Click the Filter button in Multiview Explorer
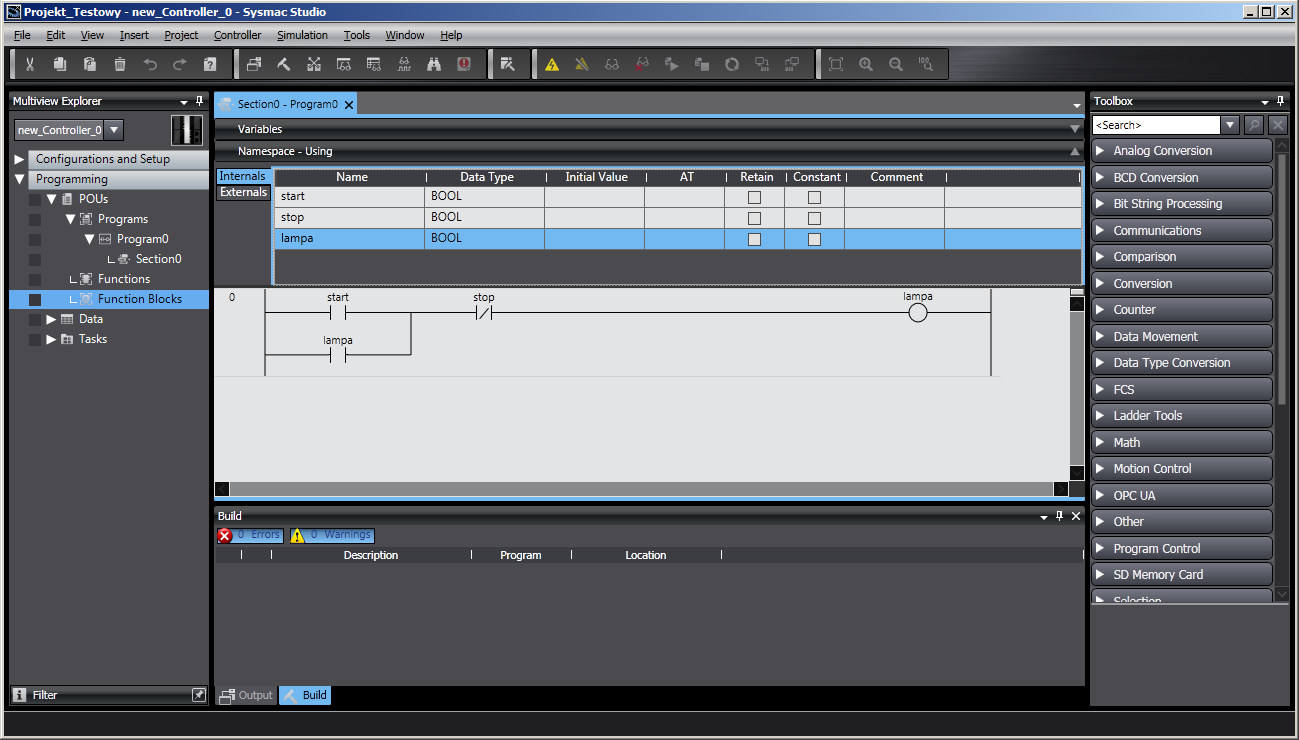Screen dimensions: 1299x740 45,695
